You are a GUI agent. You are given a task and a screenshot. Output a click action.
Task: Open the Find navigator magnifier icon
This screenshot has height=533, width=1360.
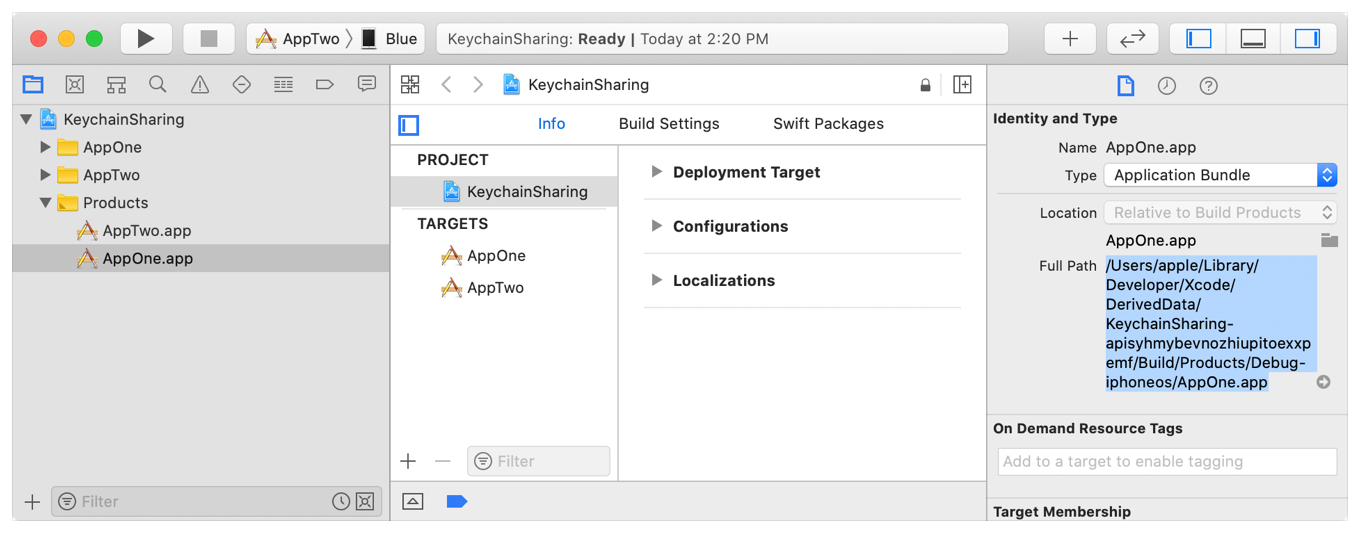tap(158, 85)
